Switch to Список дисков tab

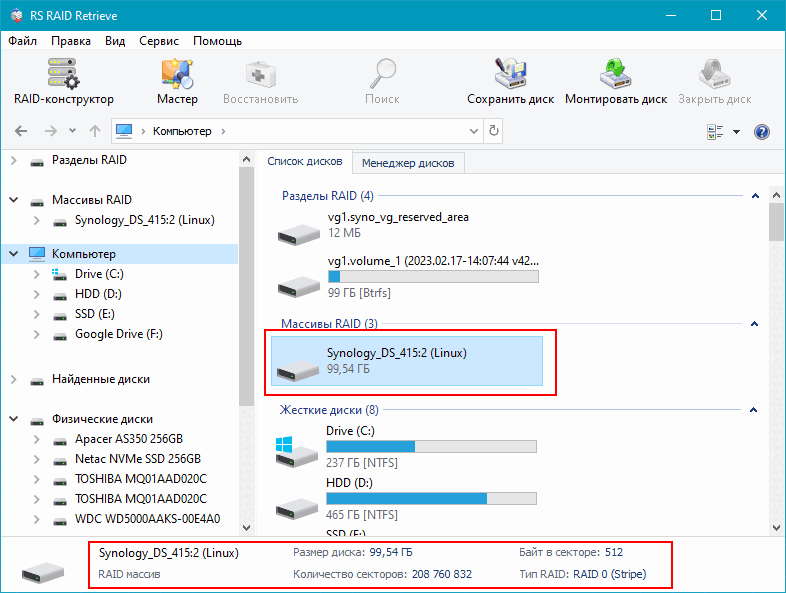[304, 161]
